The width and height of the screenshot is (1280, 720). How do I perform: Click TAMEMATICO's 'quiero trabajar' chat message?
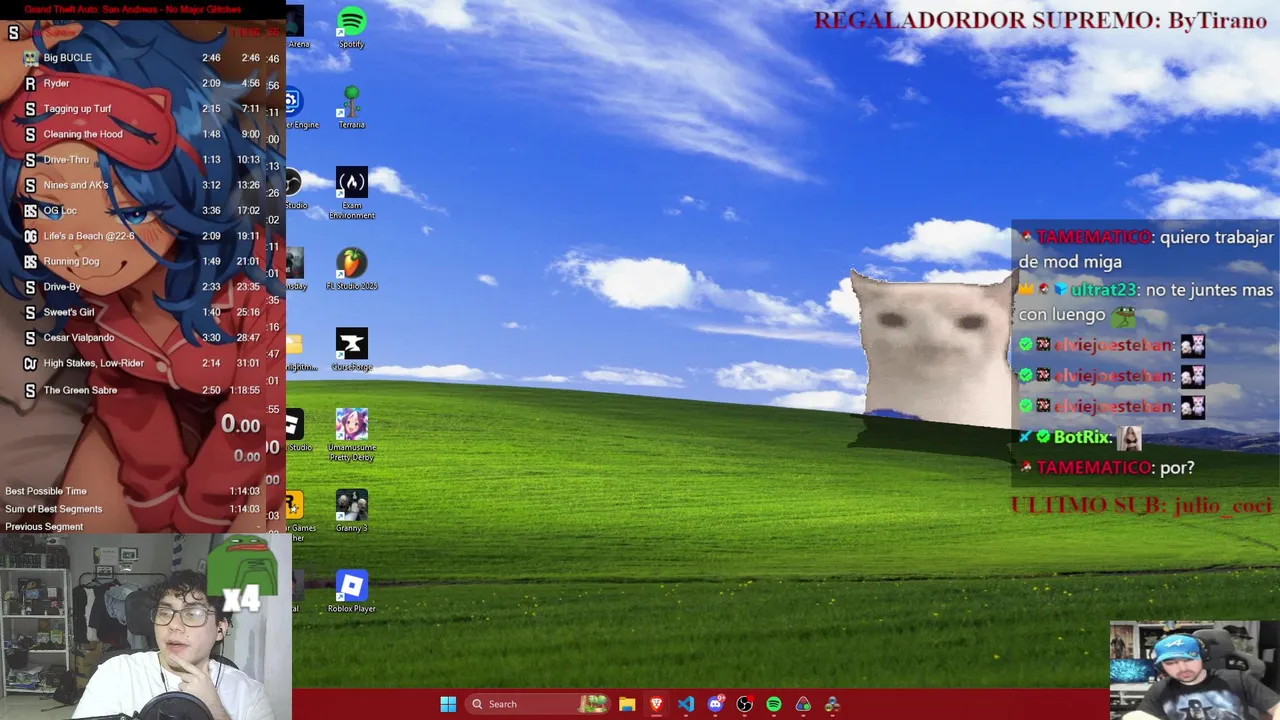(1147, 249)
